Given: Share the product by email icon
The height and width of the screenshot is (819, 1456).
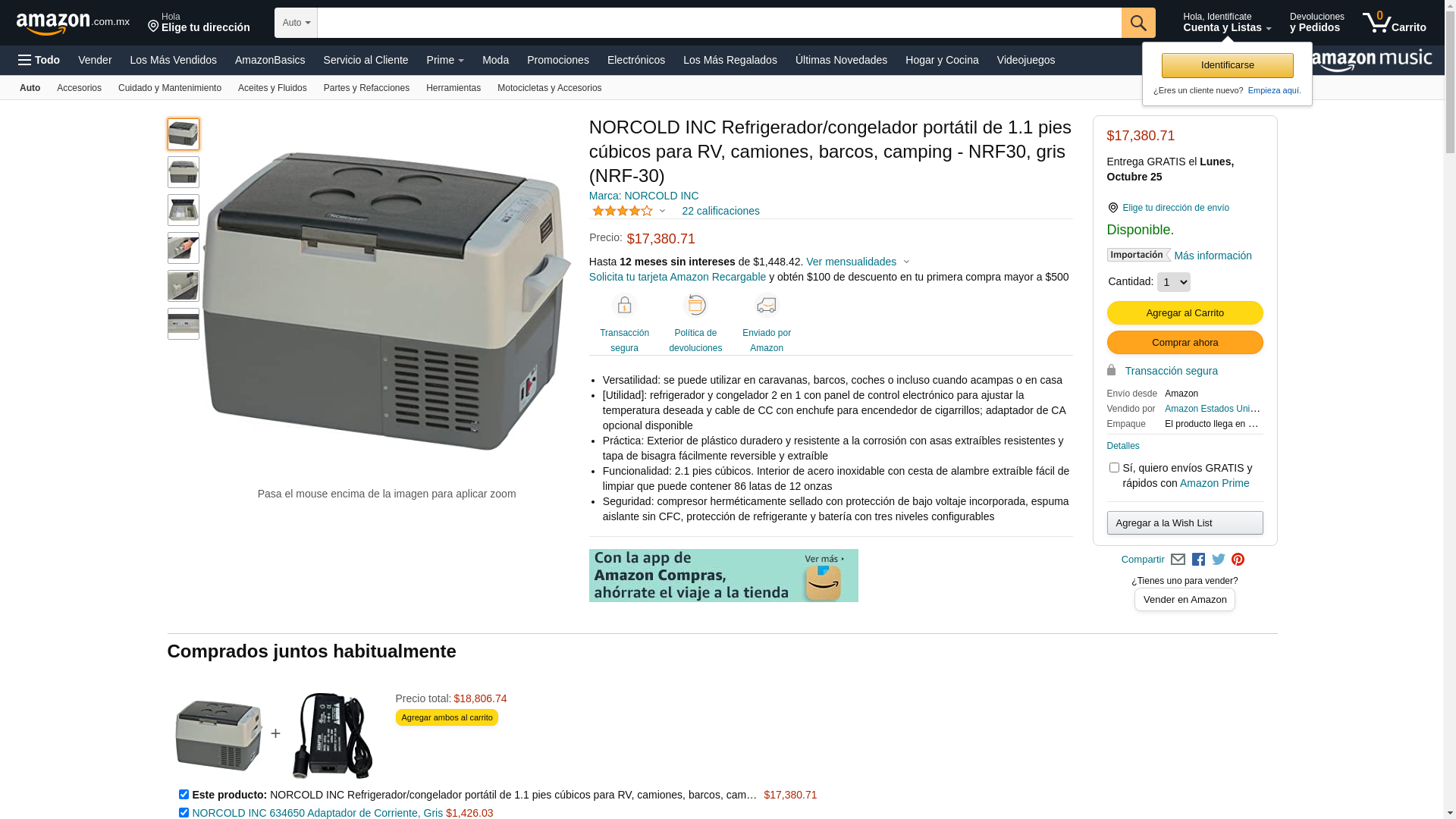Looking at the screenshot, I should point(1178,560).
